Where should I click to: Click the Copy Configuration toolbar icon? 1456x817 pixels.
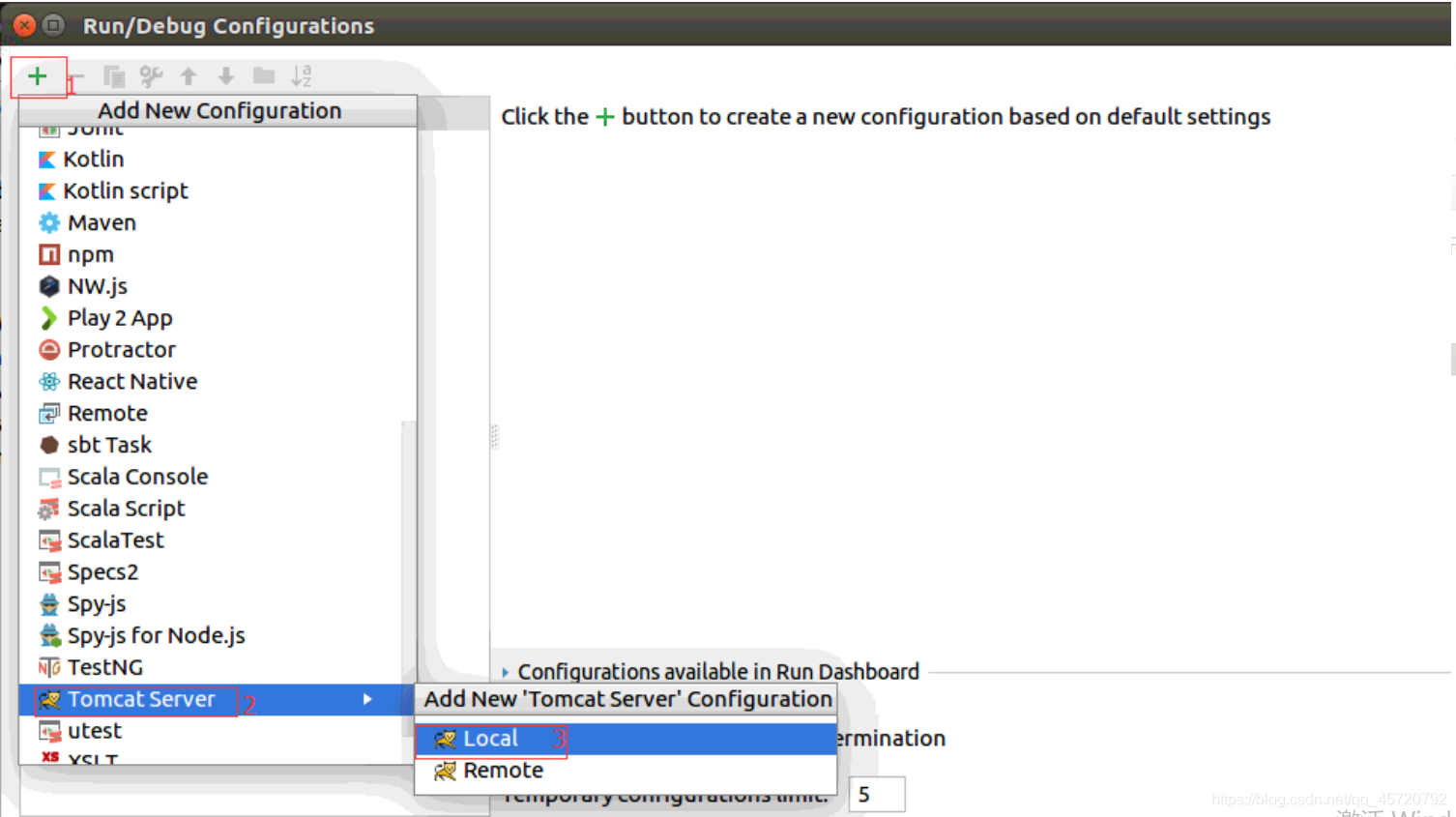113,76
